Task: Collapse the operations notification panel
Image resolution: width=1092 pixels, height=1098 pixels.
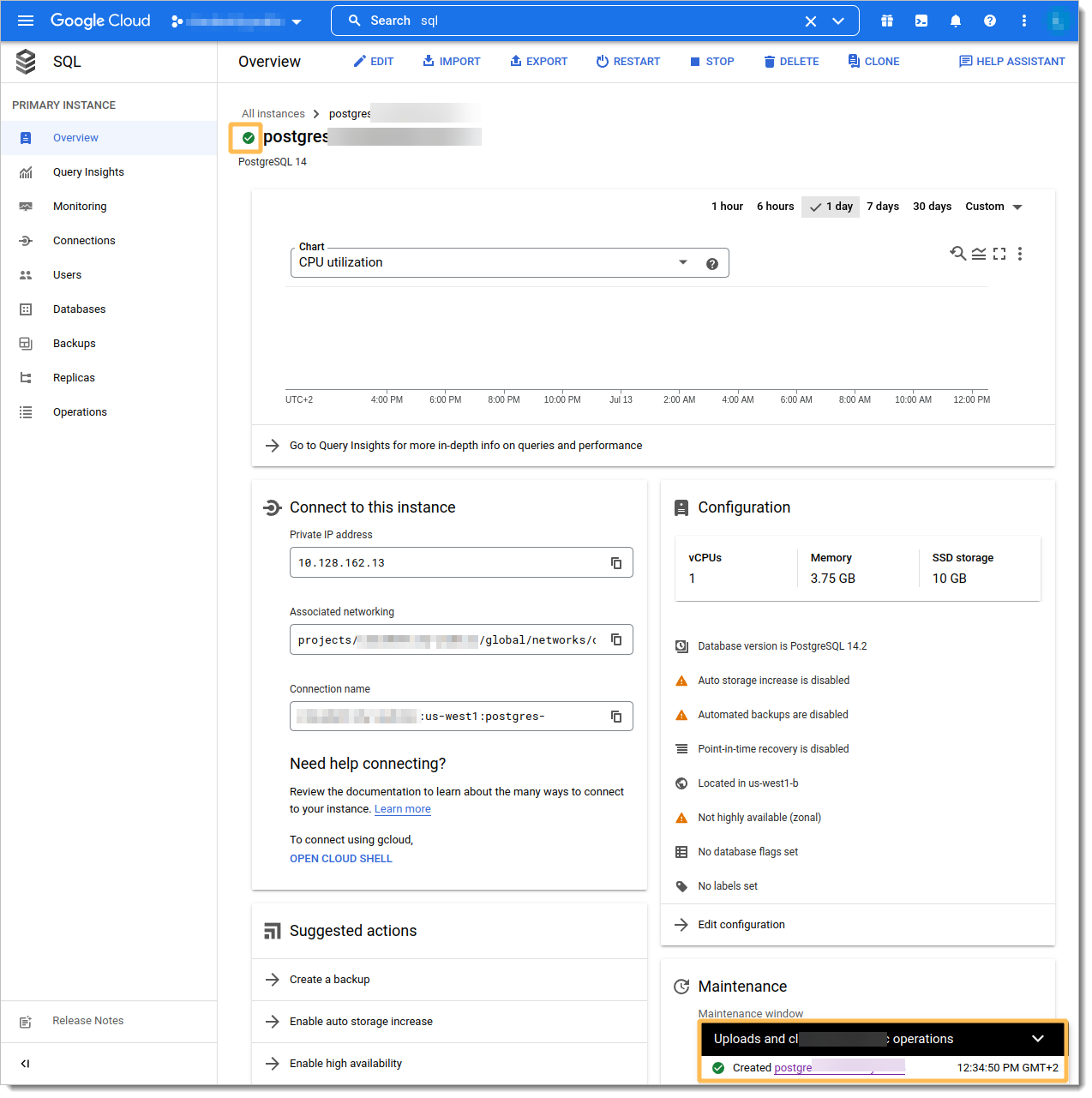Action: (1038, 1039)
